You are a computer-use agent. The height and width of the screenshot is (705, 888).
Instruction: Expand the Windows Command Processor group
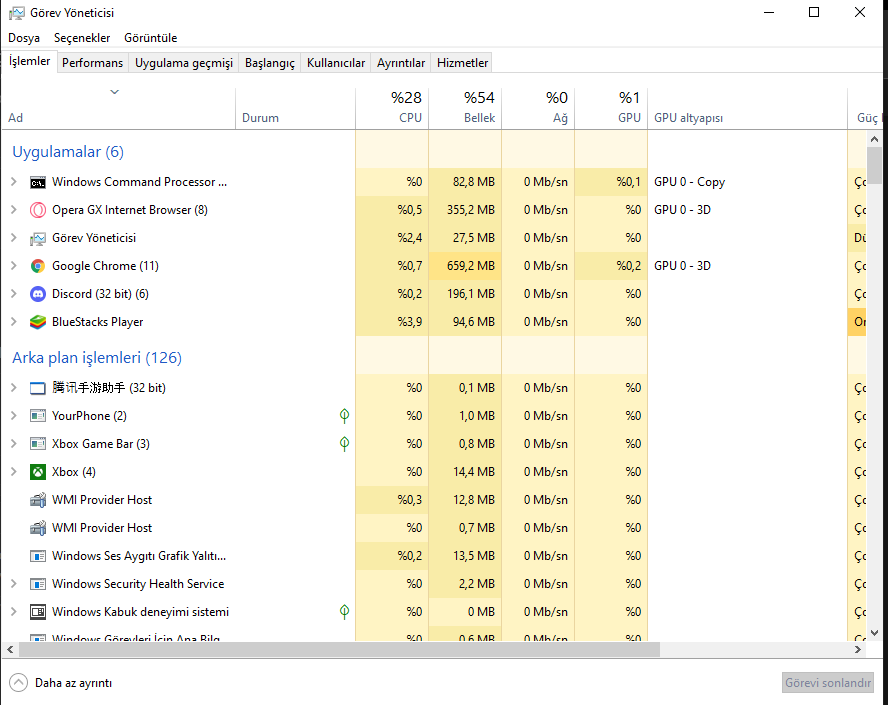coord(14,182)
